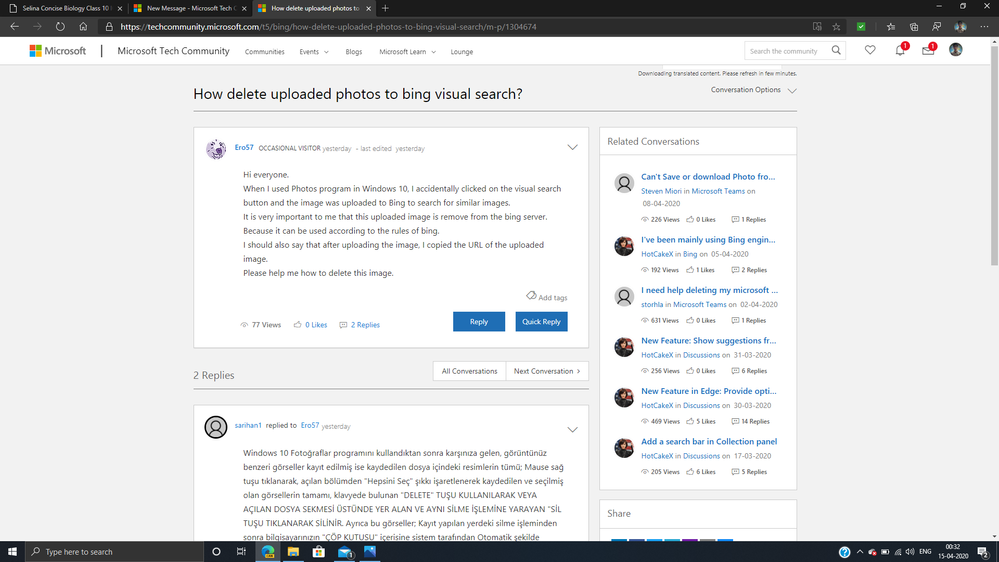Open Mail app on taskbar
This screenshot has height=562, width=999.
(x=345, y=552)
